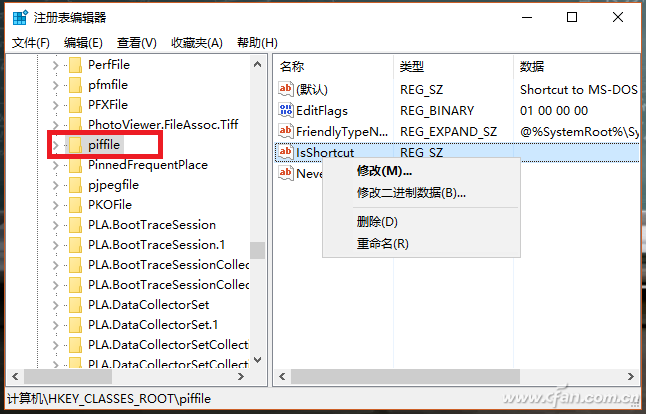The width and height of the screenshot is (646, 414).
Task: Select the pjpegfile key label
Action: 114,185
